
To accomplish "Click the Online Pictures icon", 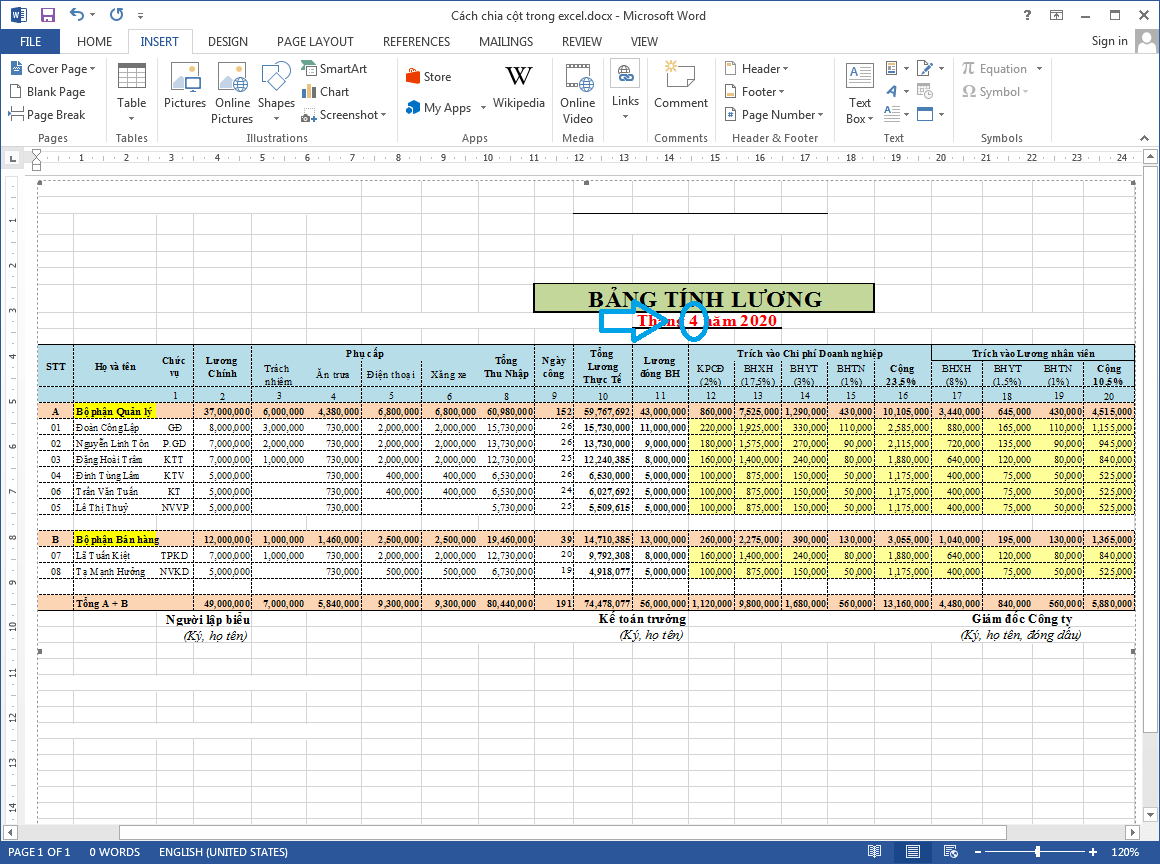I will pyautogui.click(x=232, y=92).
